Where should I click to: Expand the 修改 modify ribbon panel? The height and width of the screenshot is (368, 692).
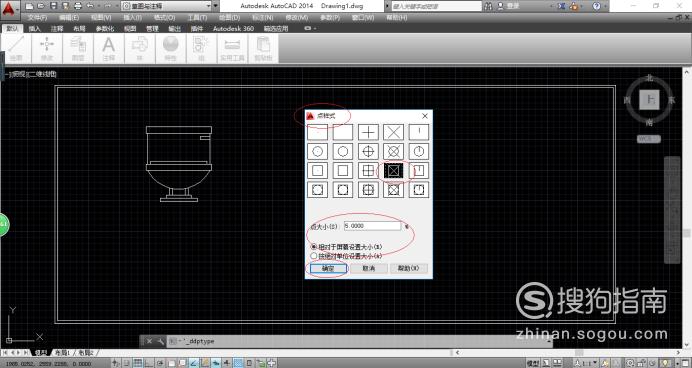tap(47, 49)
